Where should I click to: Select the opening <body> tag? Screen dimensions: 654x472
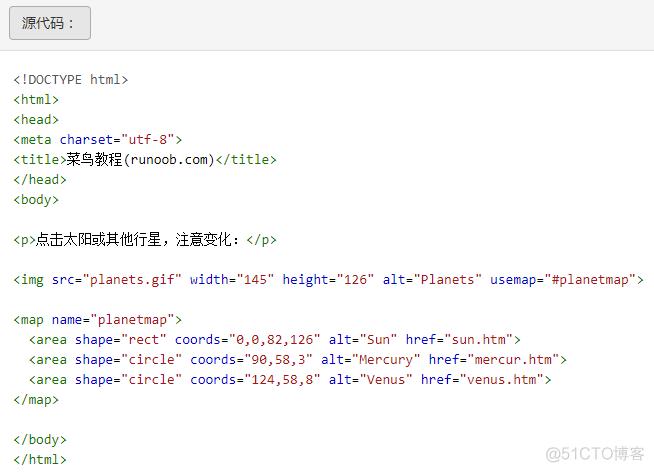pos(36,200)
